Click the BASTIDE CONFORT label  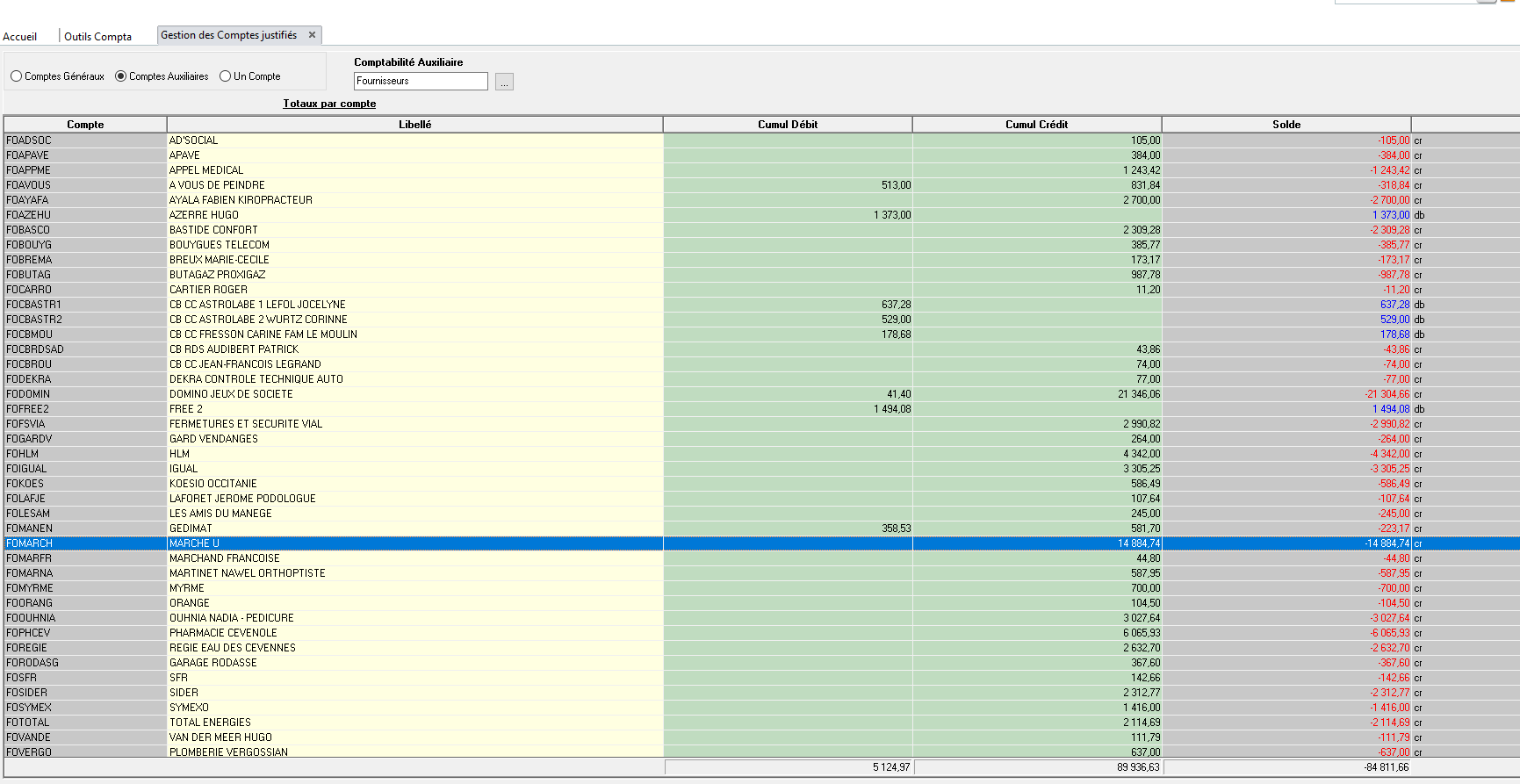[213, 230]
